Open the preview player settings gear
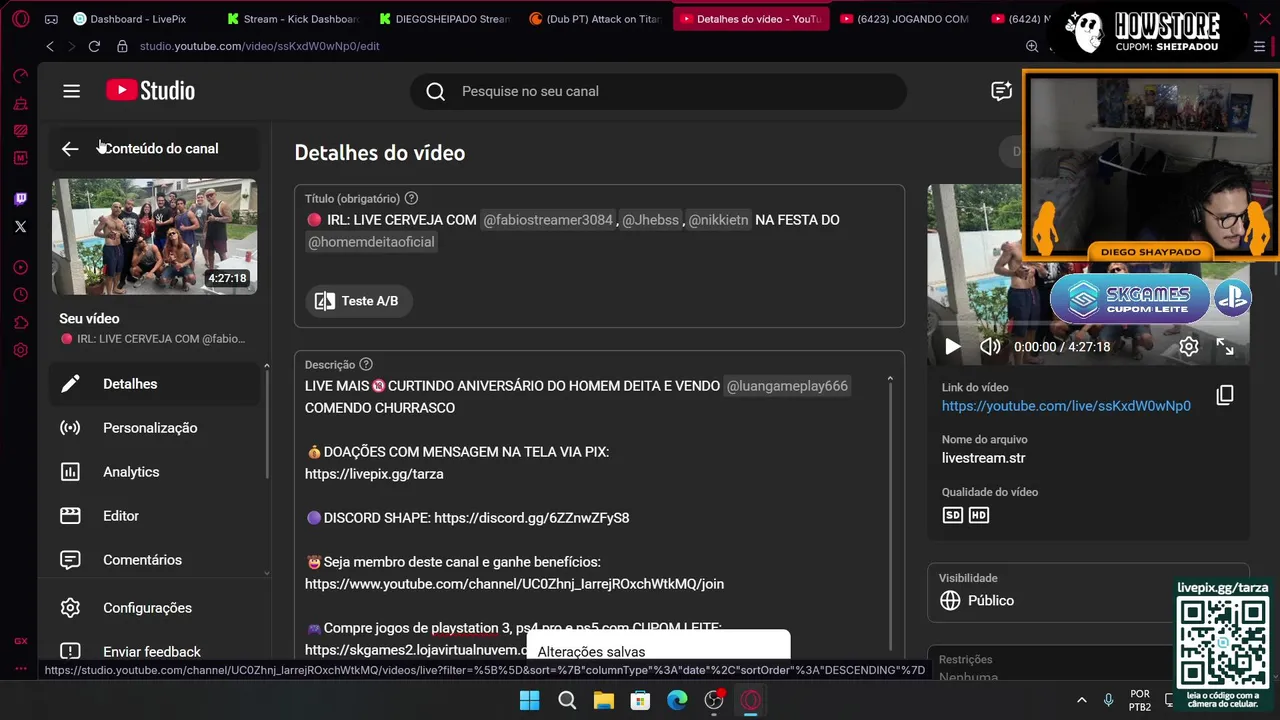 click(x=1188, y=347)
